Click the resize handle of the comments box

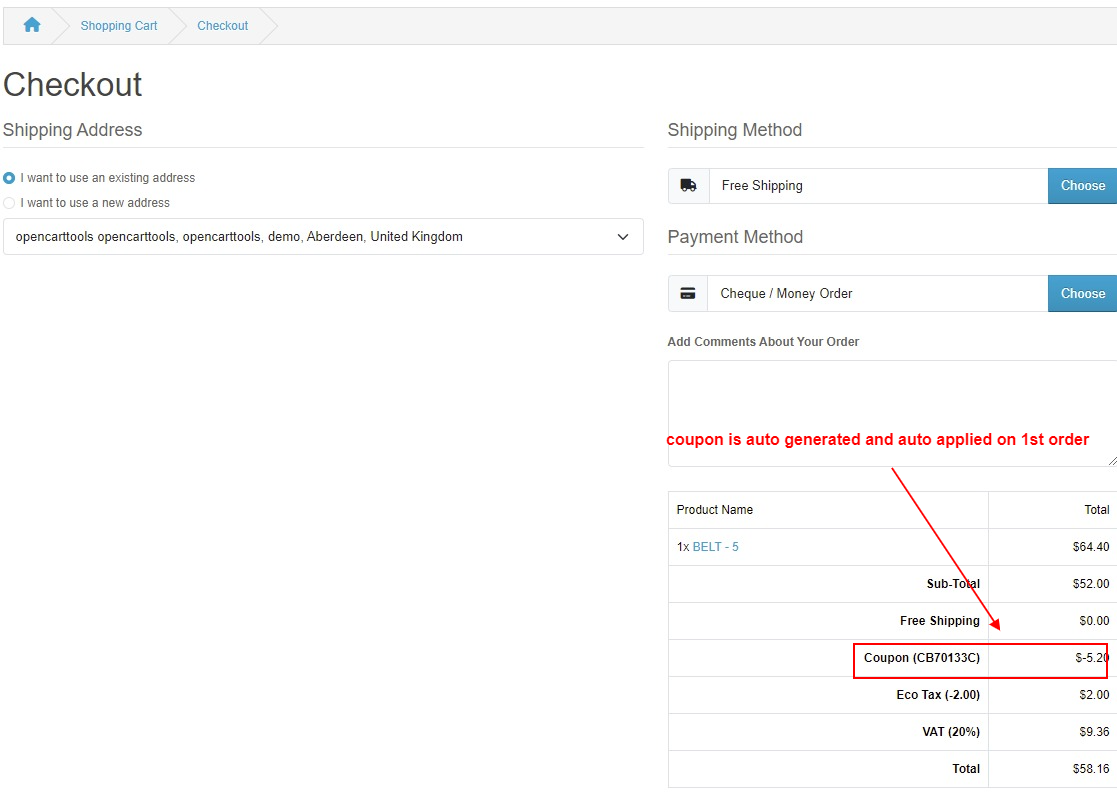point(1111,461)
